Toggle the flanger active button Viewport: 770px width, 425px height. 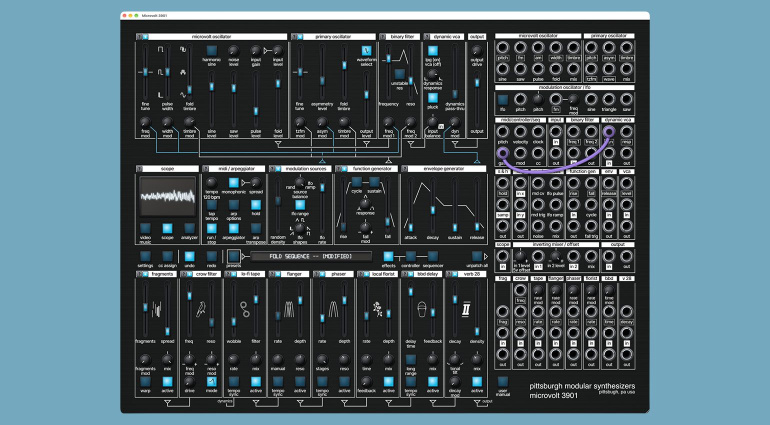pos(300,381)
